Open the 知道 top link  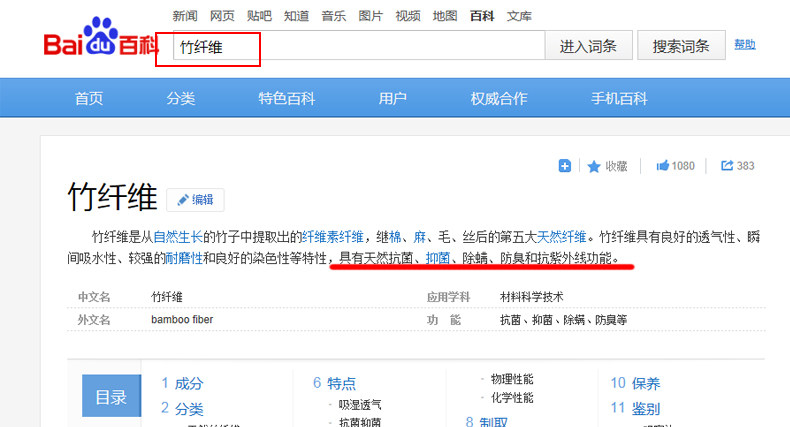296,16
